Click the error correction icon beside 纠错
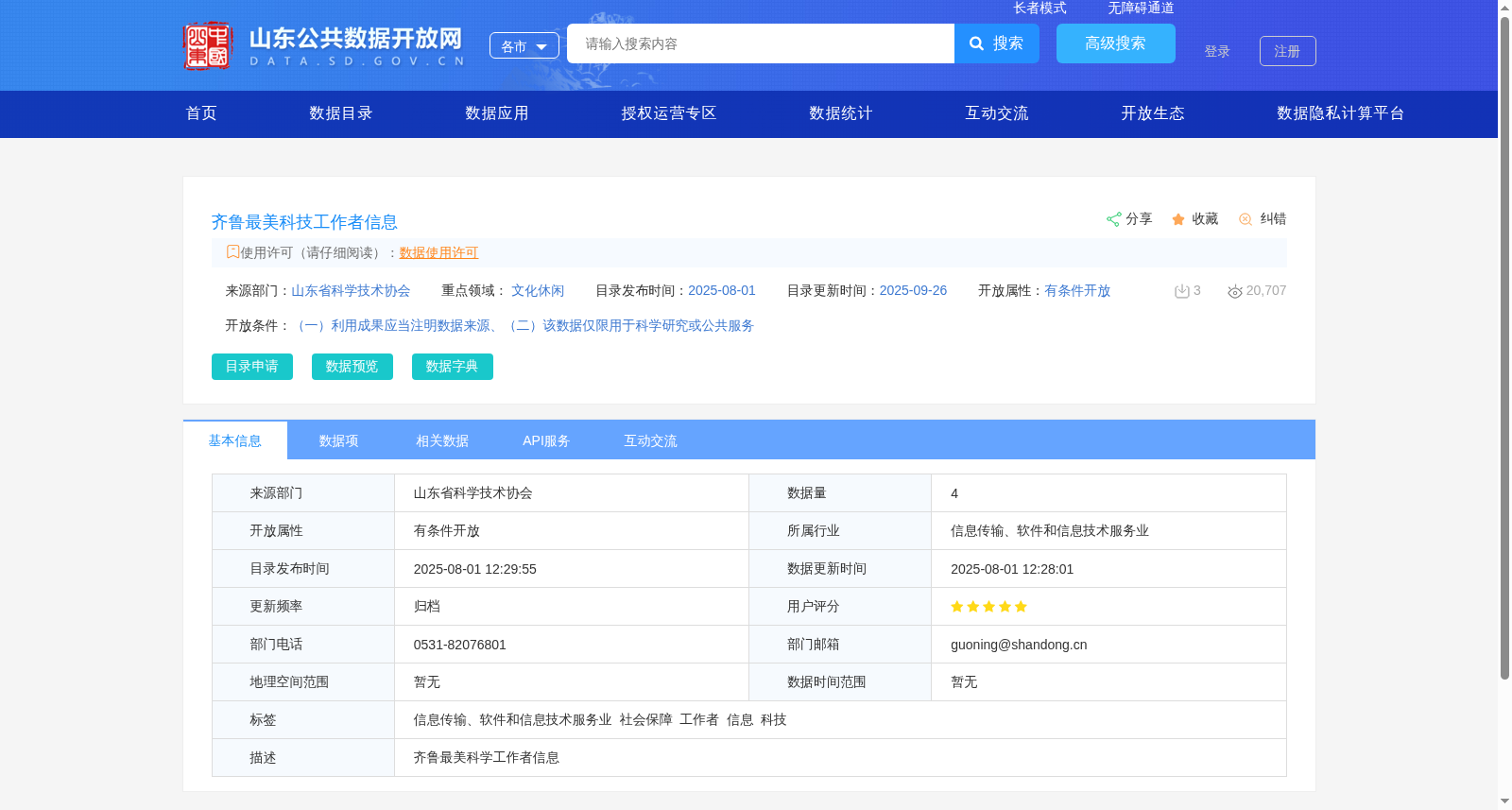 [1246, 219]
